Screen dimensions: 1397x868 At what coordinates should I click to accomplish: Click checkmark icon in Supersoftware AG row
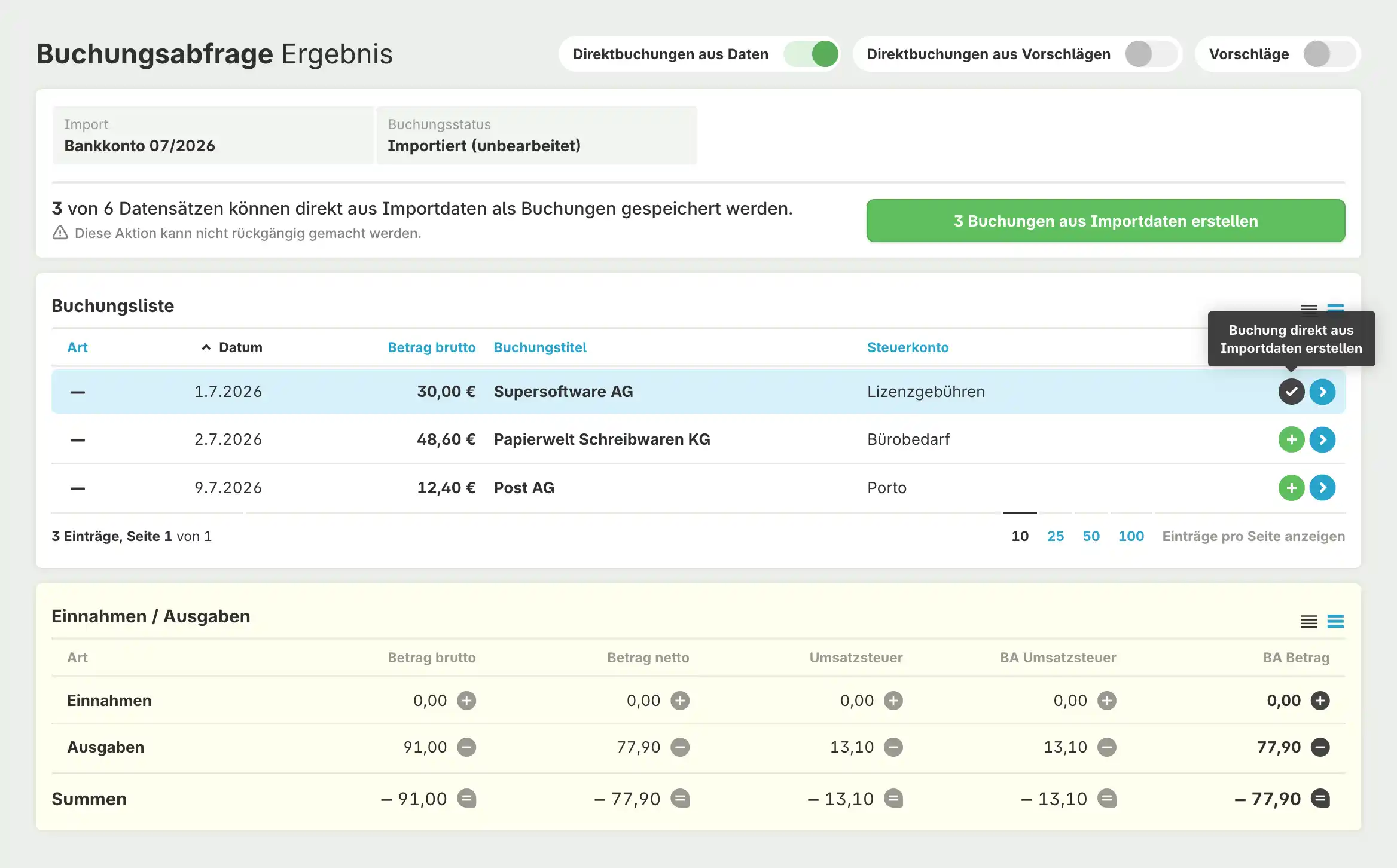1291,392
